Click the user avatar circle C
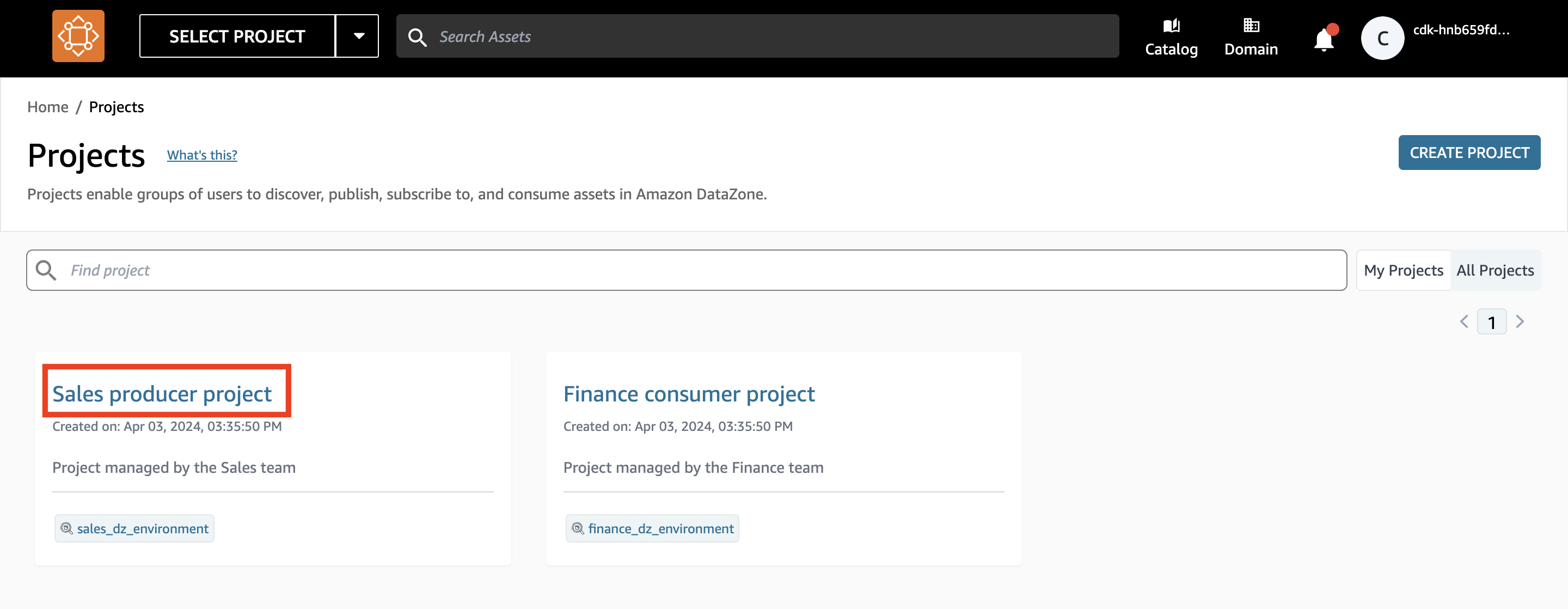Image resolution: width=1568 pixels, height=609 pixels. [1382, 38]
